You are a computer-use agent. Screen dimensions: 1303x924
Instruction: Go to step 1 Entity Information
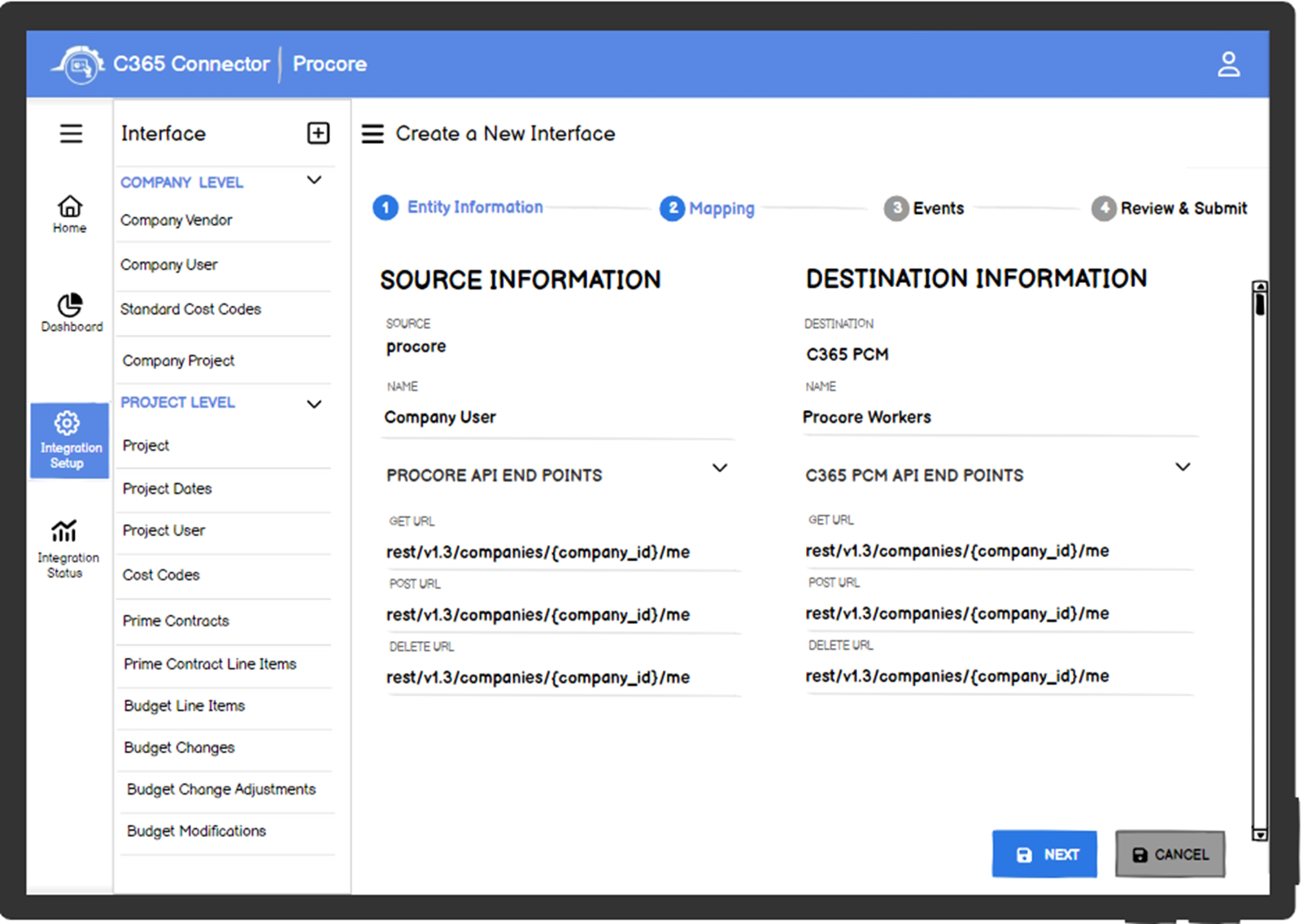click(x=458, y=207)
